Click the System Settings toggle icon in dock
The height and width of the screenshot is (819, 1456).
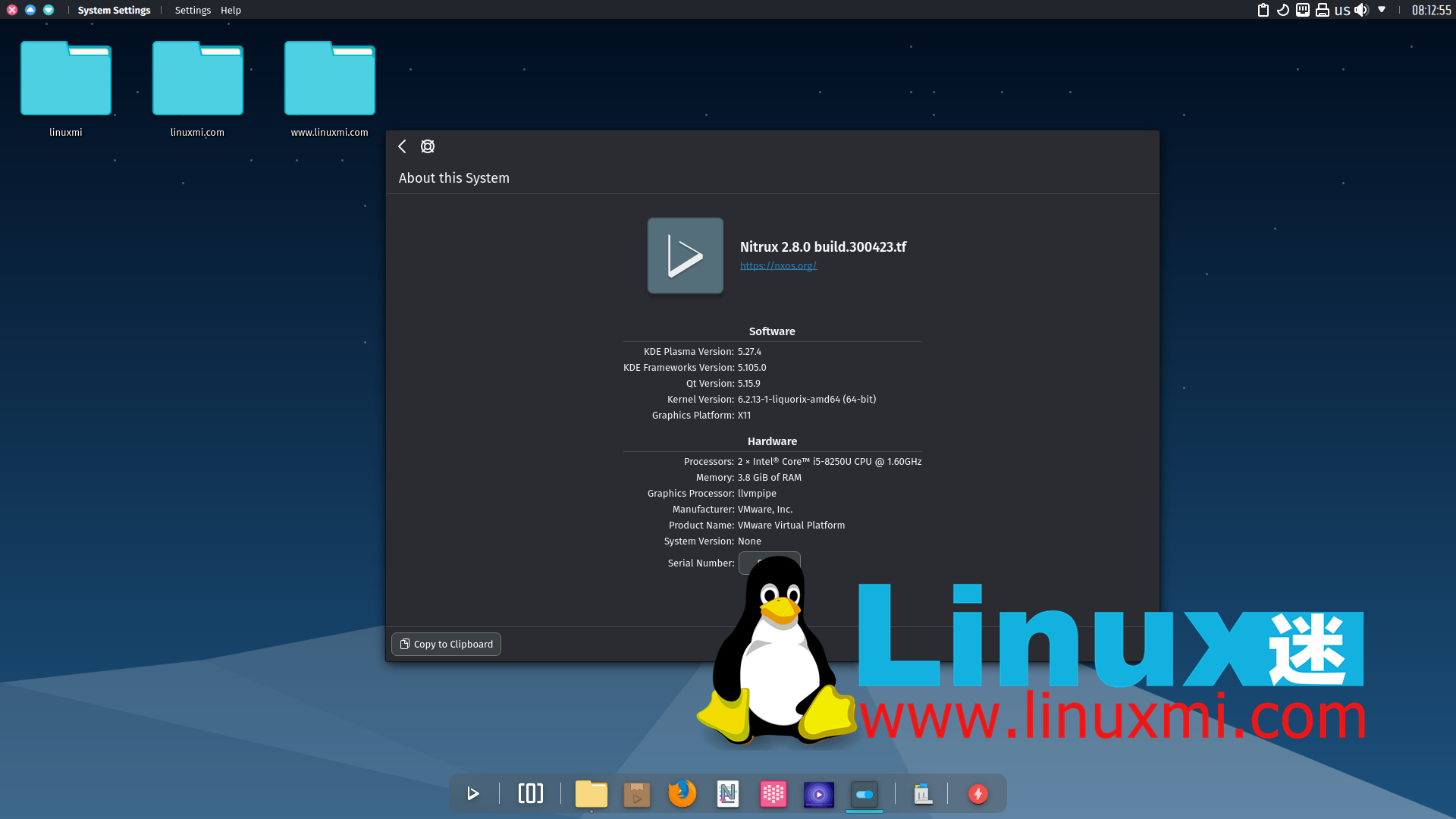pos(864,794)
